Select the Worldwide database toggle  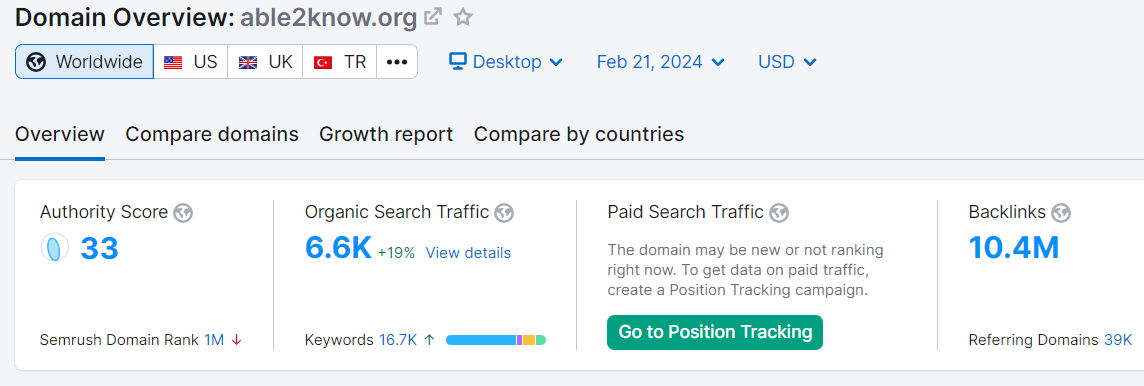click(85, 62)
